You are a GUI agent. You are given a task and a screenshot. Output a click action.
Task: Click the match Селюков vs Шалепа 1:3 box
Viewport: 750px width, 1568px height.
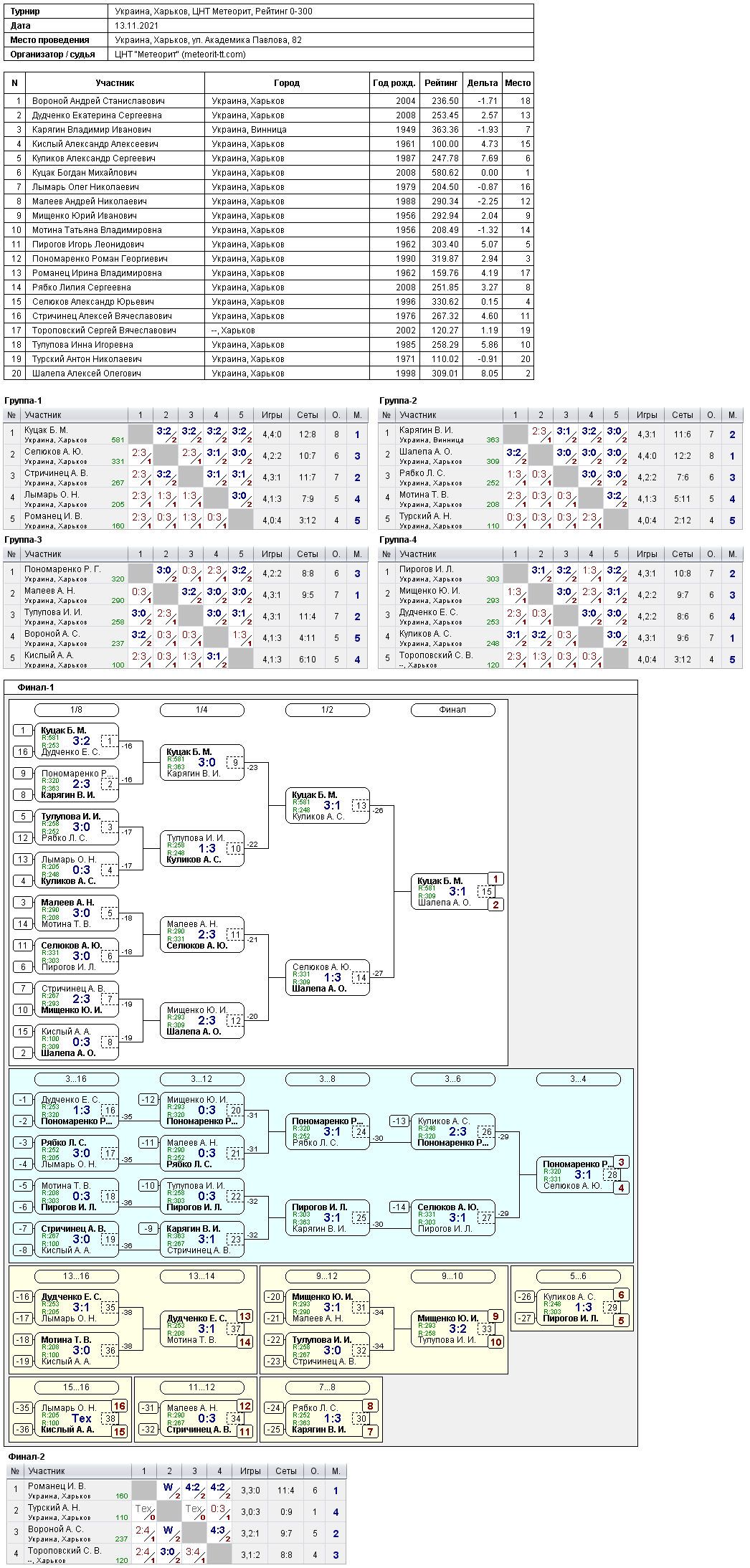tap(328, 978)
